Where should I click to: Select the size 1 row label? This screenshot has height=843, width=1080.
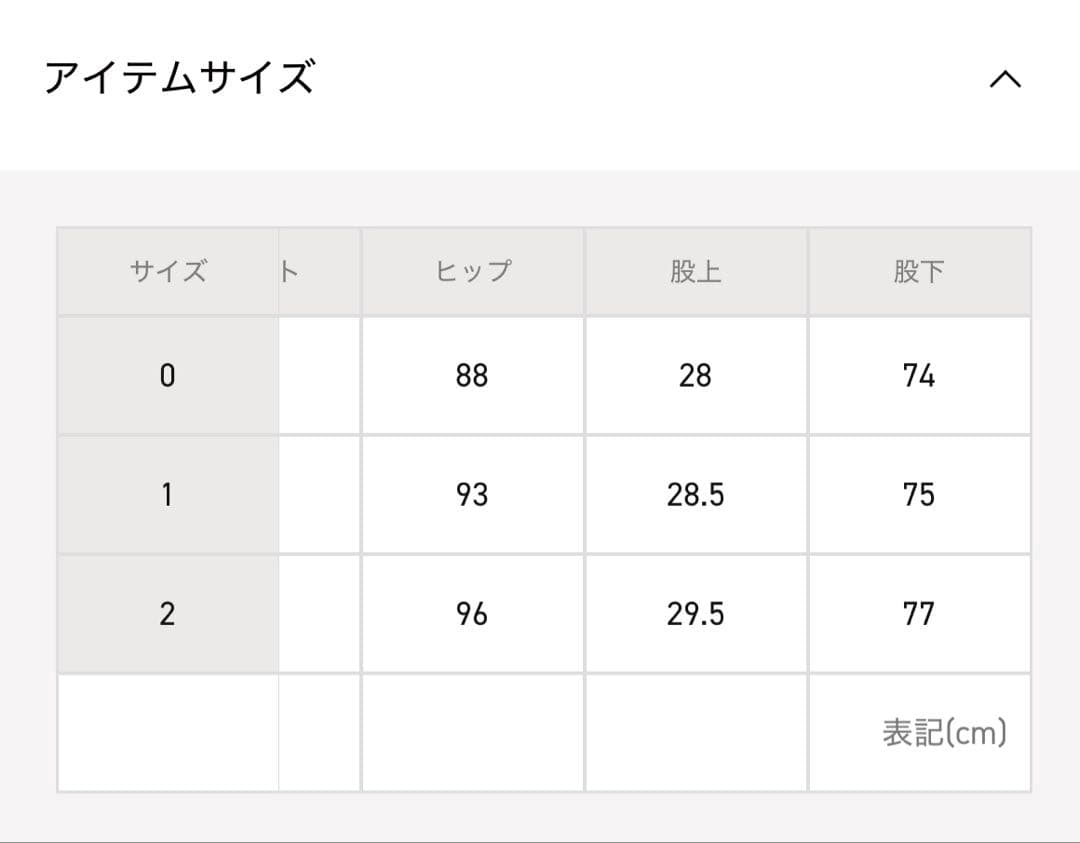[x=168, y=495]
